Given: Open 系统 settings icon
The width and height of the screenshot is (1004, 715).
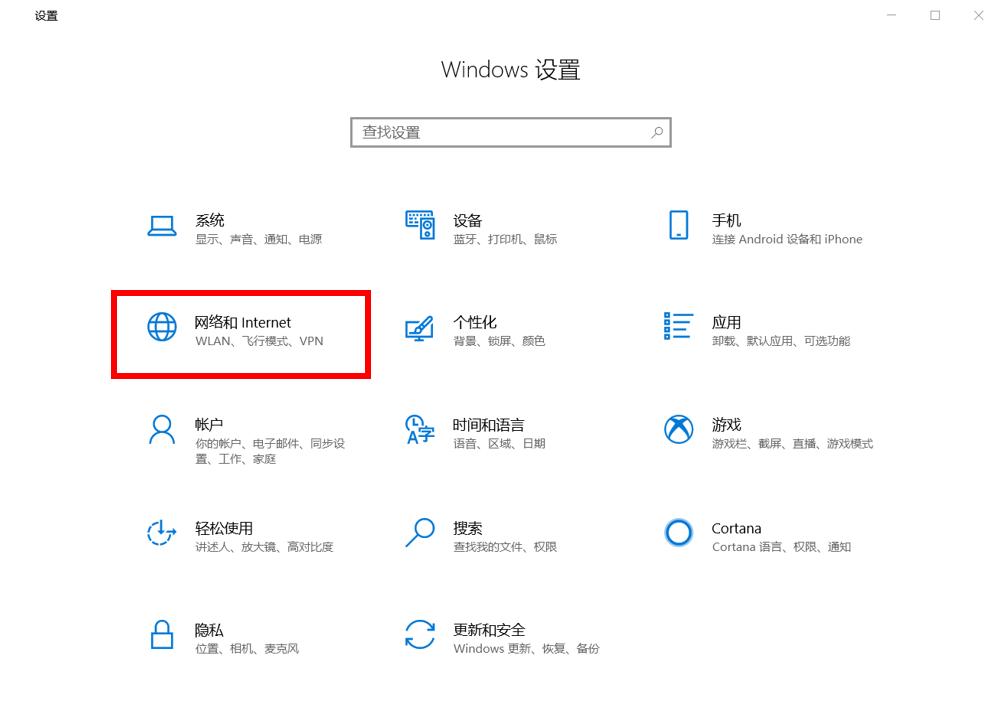Looking at the screenshot, I should pos(161,226).
